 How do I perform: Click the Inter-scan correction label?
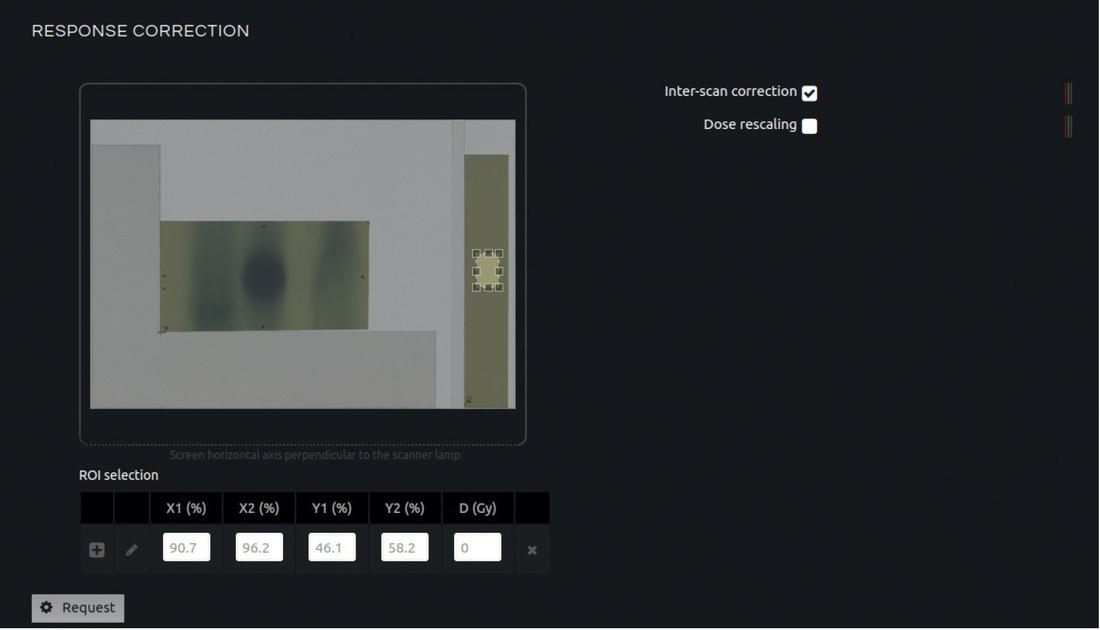point(730,91)
